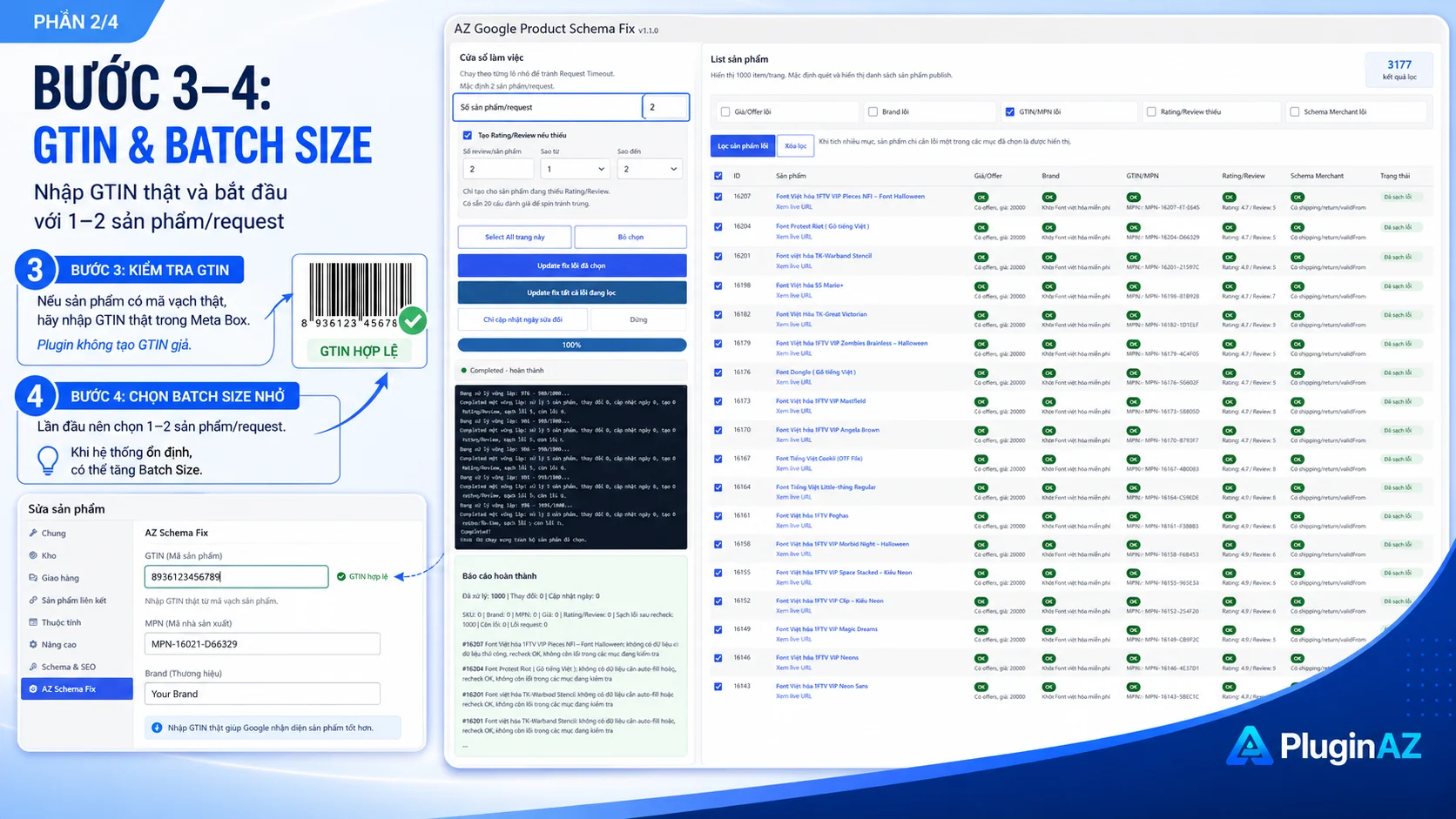This screenshot has height=819, width=1456.
Task: Click Update fix lỗi đã chọn
Action: click(x=572, y=265)
